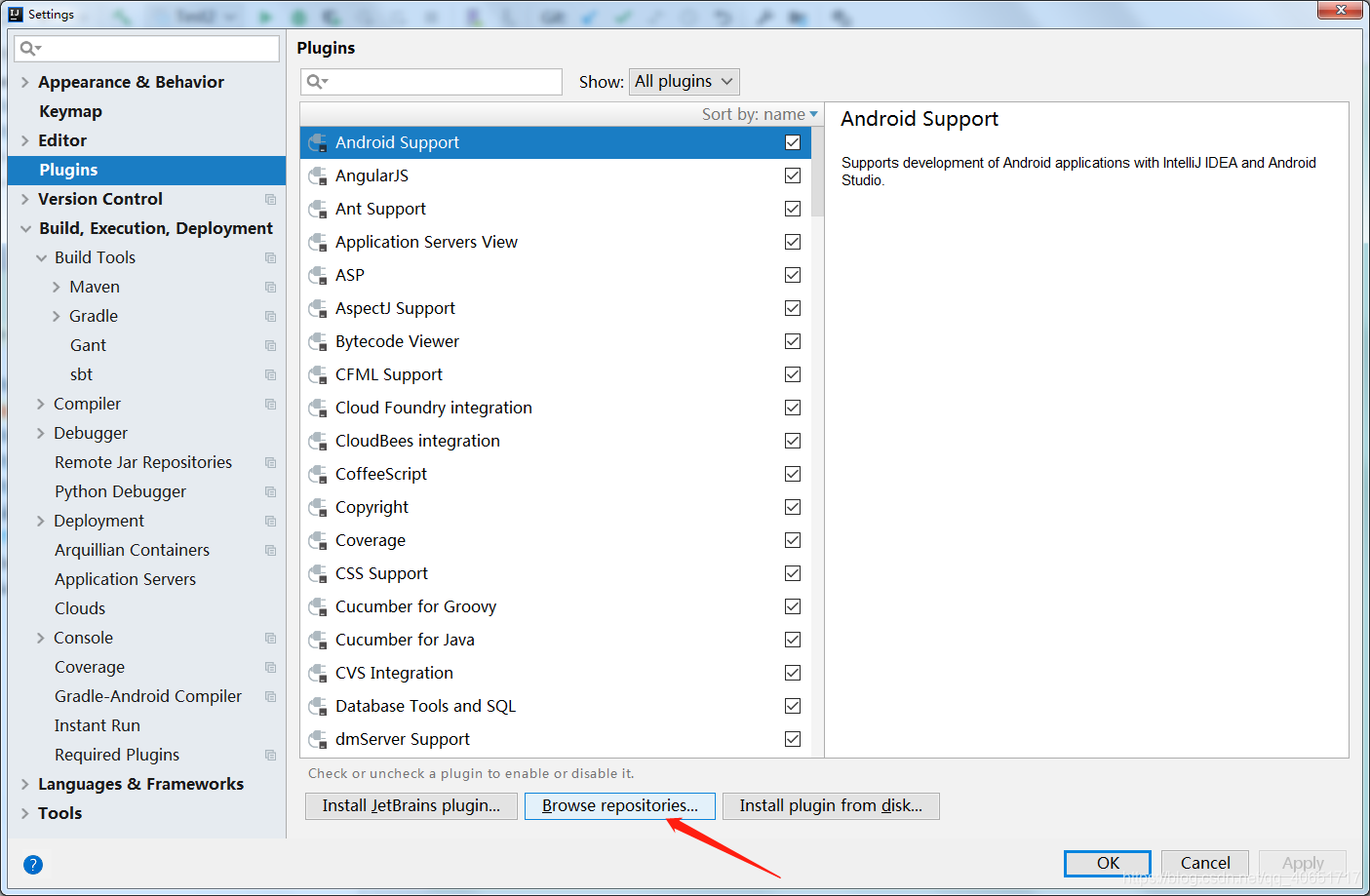Open the Show All plugins dropdown
This screenshot has height=896, width=1370.
(685, 82)
